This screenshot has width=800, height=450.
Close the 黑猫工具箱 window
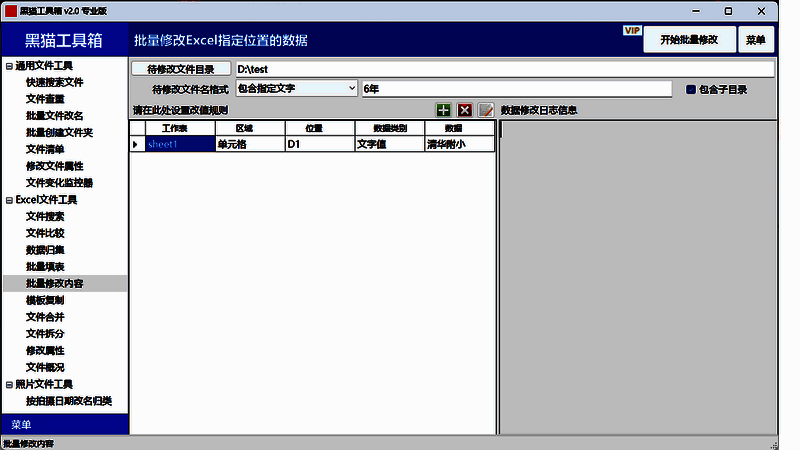coord(761,11)
